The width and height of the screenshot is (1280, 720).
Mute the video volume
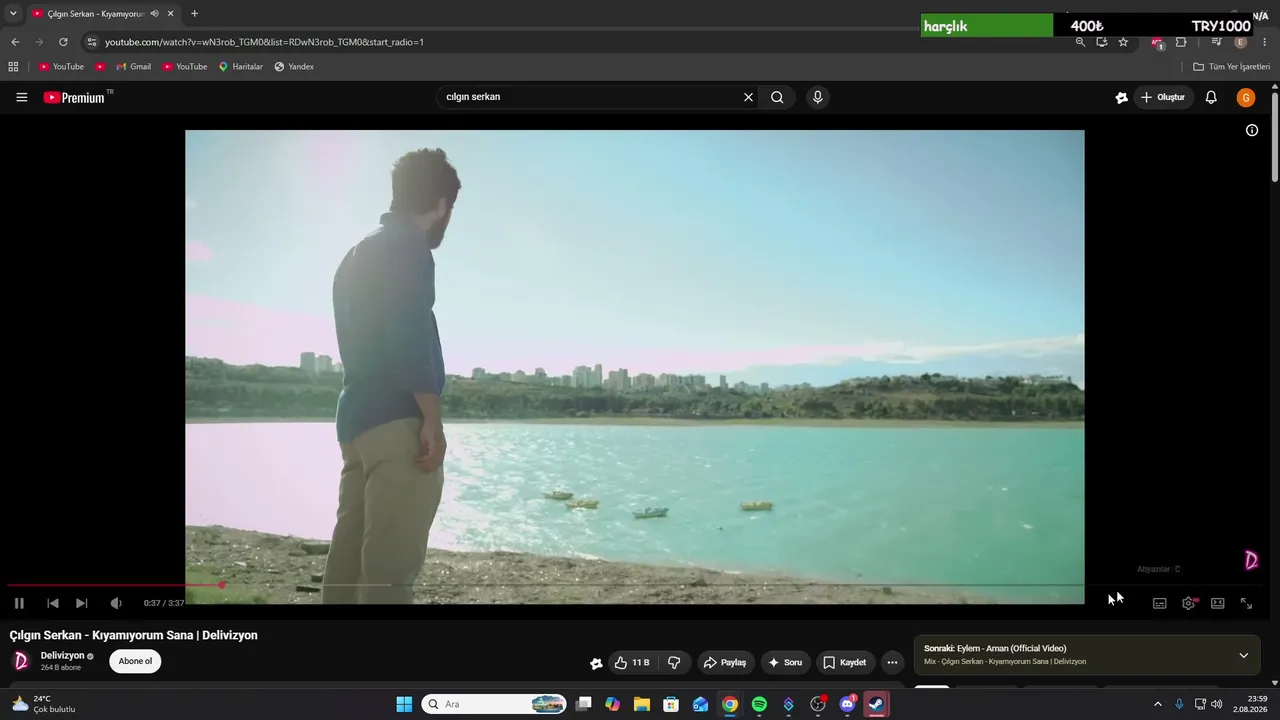click(x=116, y=603)
